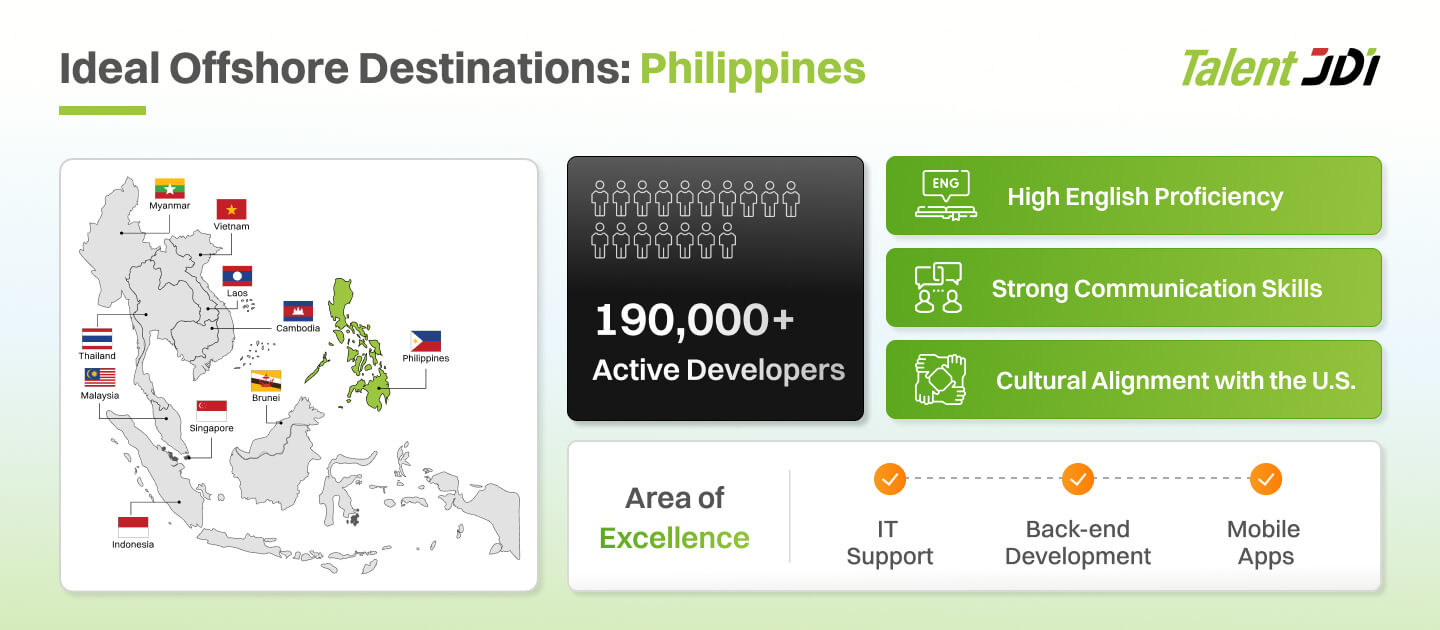Click the Indonesia flag icon
The height and width of the screenshot is (630, 1440).
(x=133, y=527)
